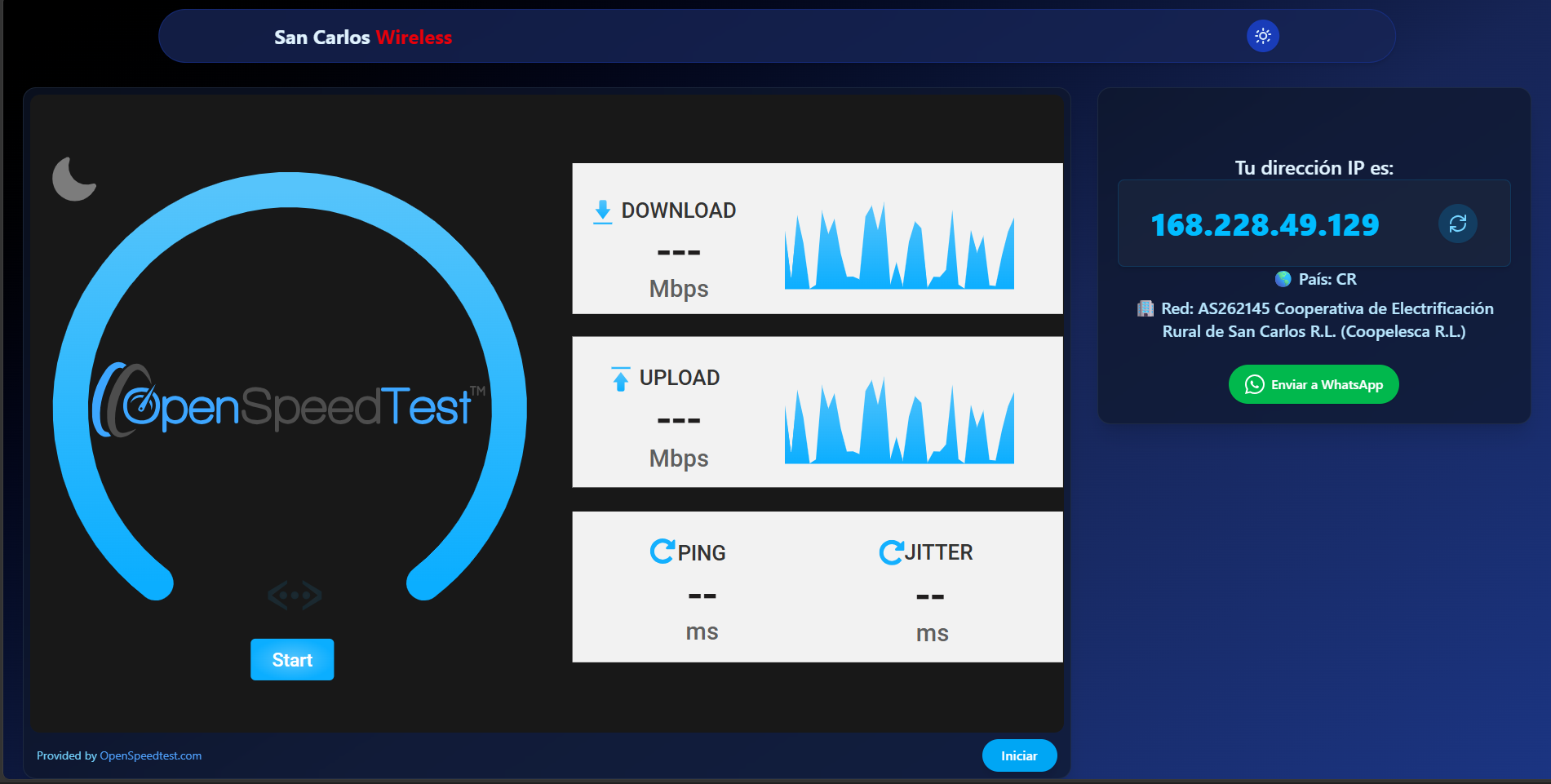1551x784 pixels.
Task: Click the PING refresh icon
Action: [x=662, y=551]
